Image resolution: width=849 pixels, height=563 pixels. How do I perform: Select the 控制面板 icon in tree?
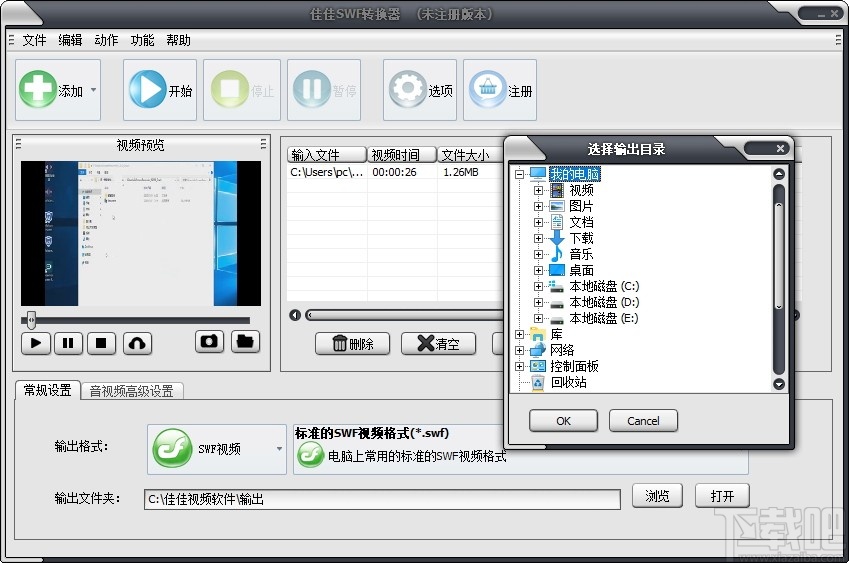(538, 366)
